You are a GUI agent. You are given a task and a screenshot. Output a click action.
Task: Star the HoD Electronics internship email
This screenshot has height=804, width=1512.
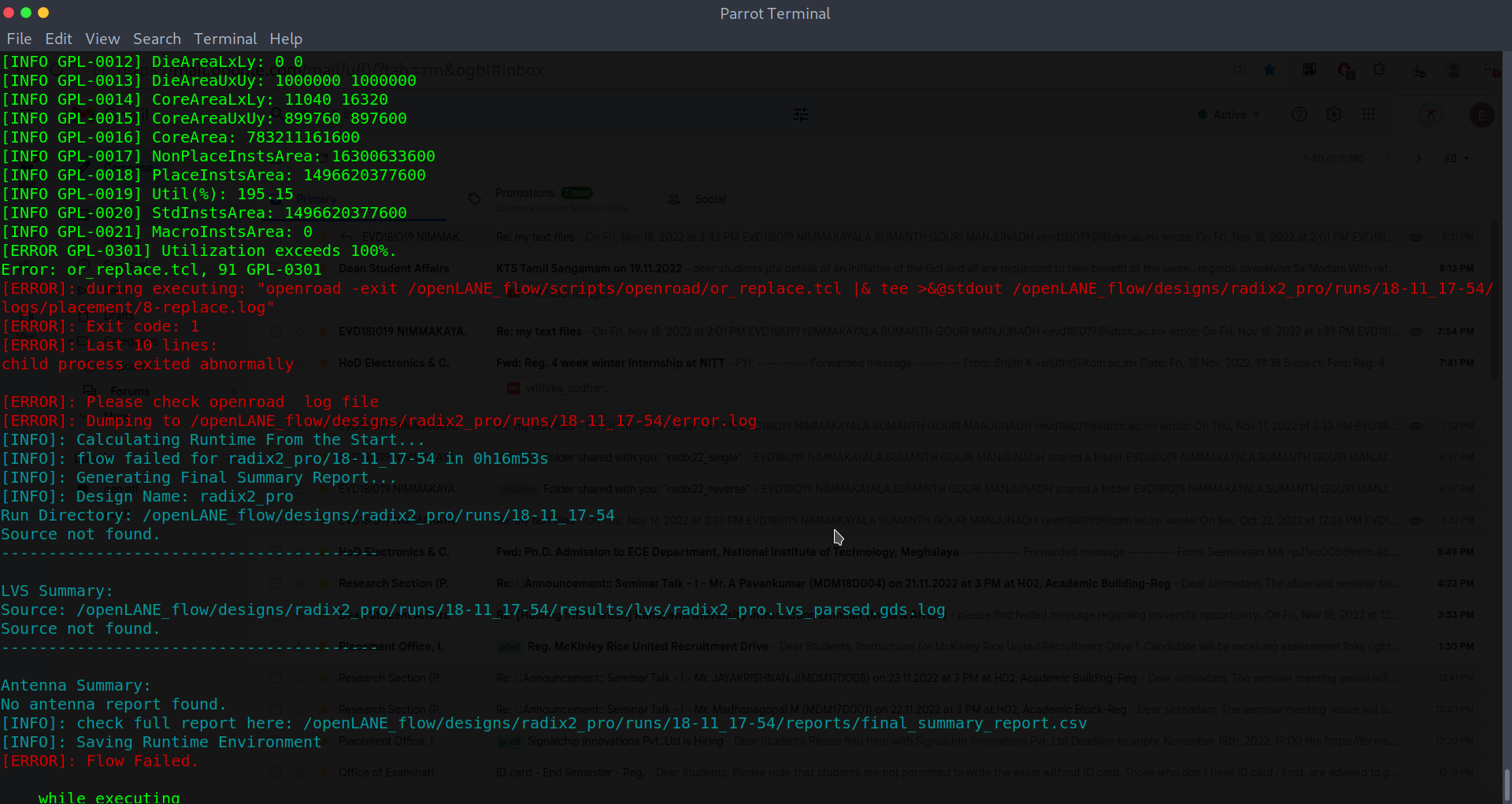click(x=299, y=363)
